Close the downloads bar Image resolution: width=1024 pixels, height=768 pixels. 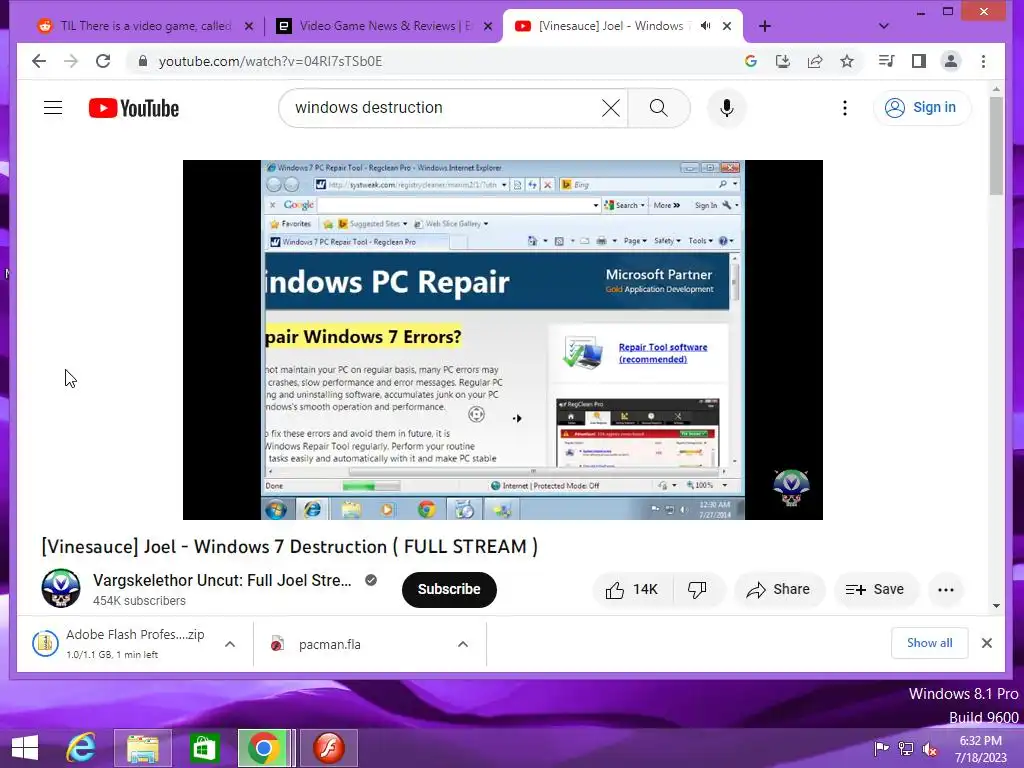click(987, 643)
